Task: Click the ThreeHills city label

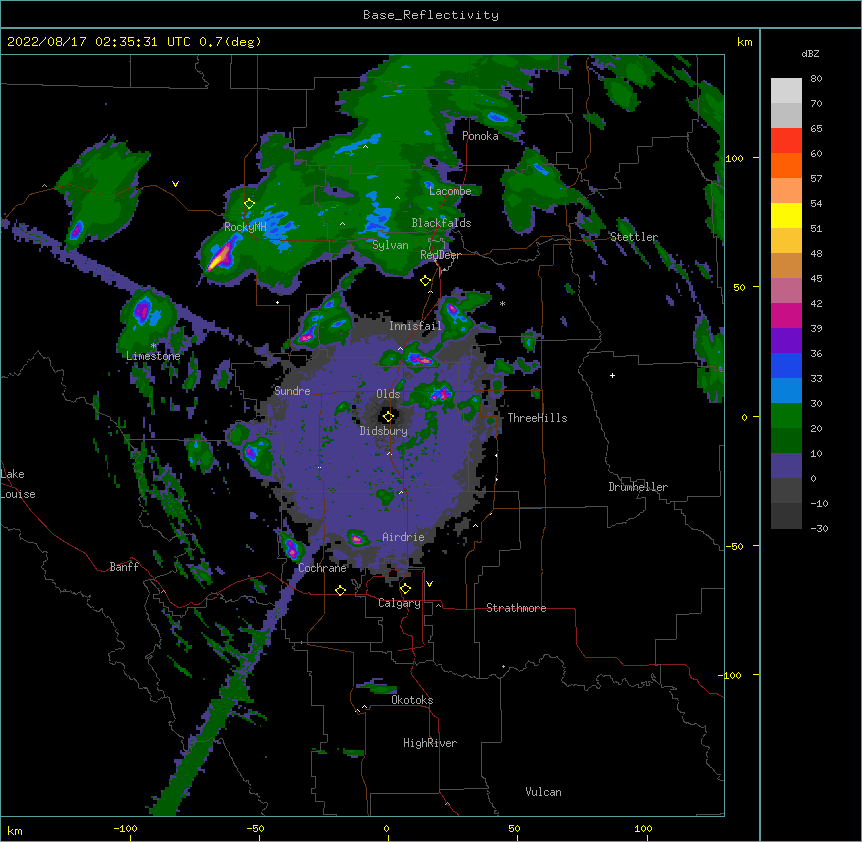Action: click(537, 418)
